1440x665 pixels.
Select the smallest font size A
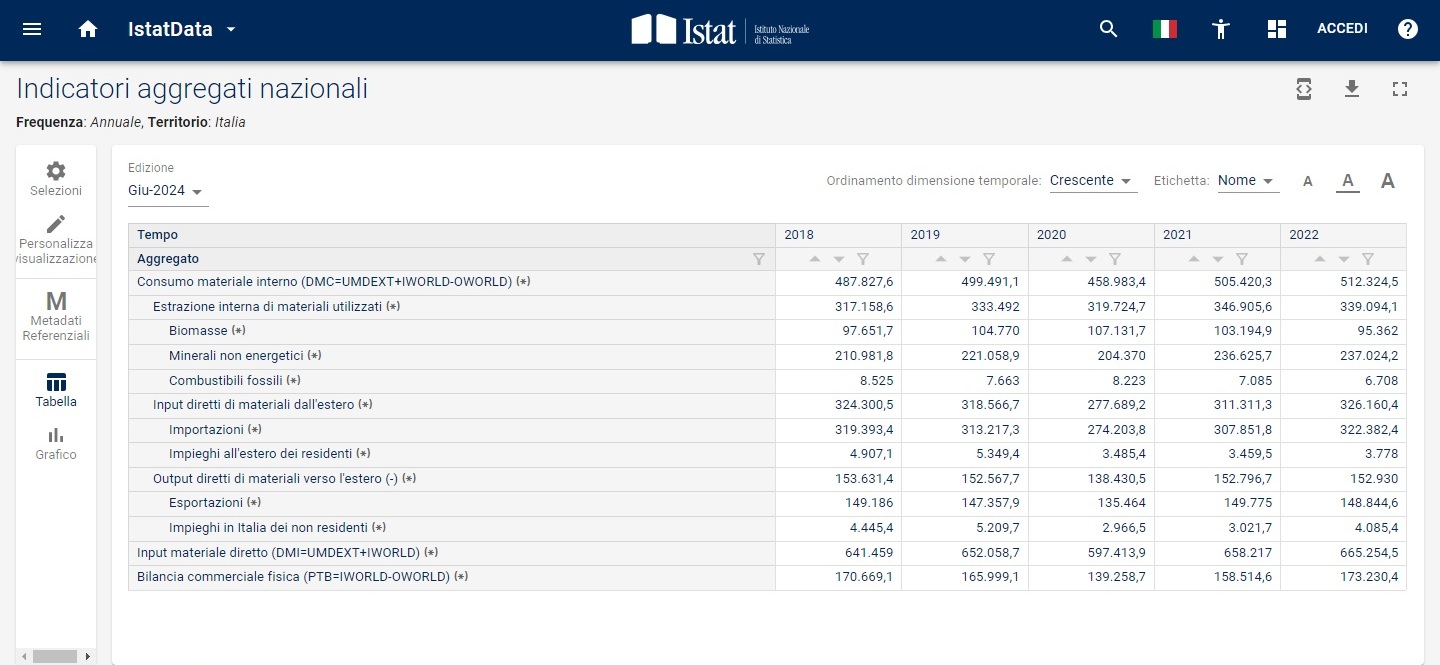[x=1308, y=181]
